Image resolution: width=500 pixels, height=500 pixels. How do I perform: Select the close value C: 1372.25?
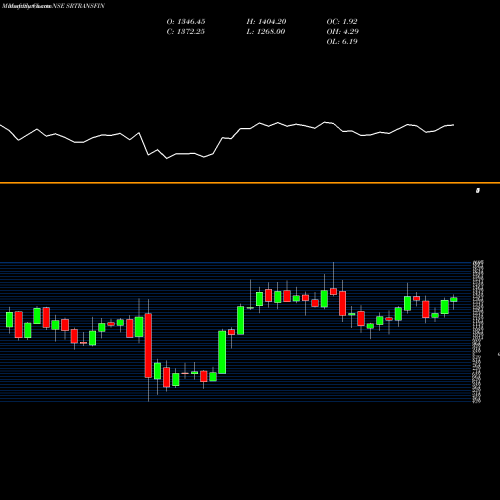point(186,32)
